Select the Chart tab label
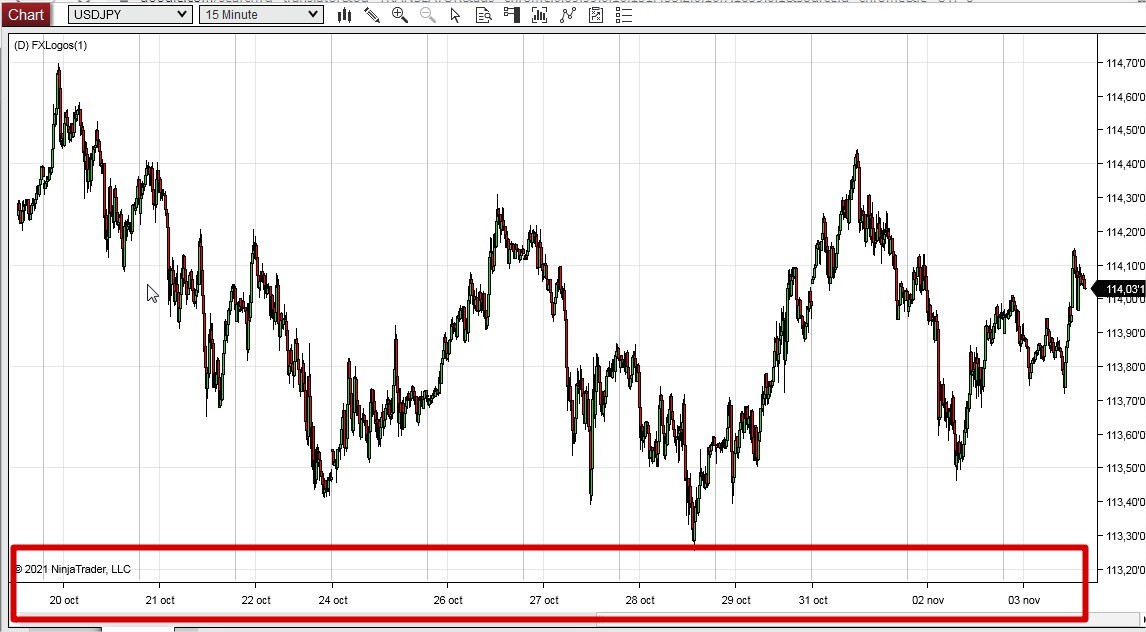 [x=26, y=15]
